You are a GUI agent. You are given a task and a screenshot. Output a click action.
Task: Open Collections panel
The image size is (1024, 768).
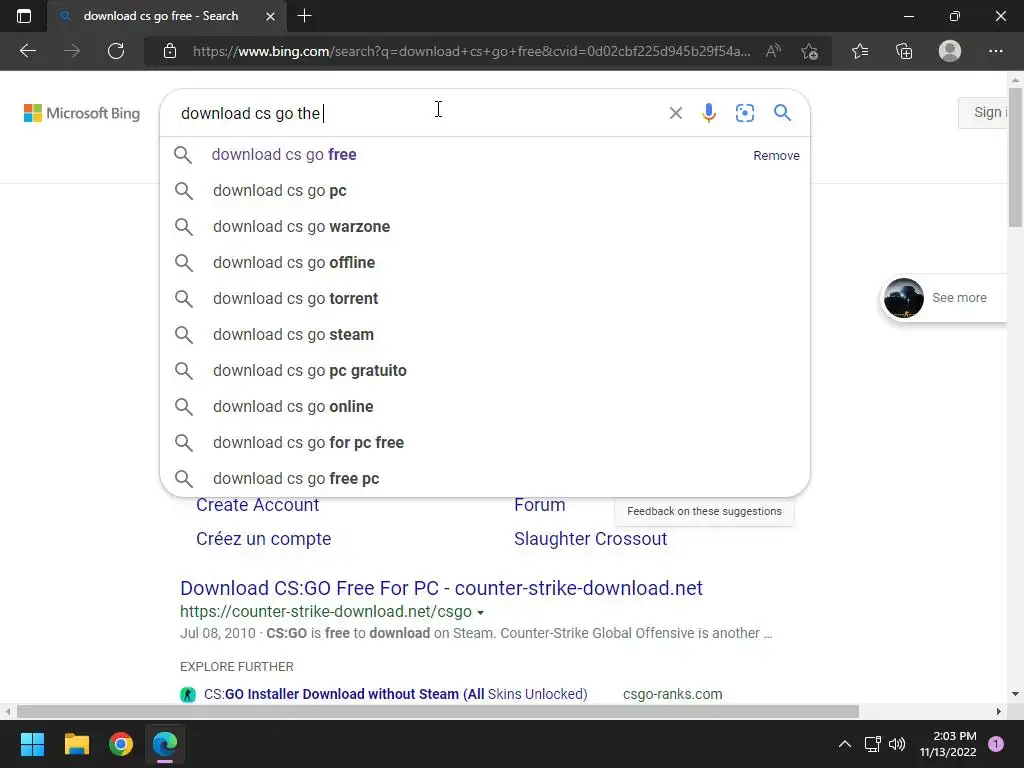click(904, 51)
